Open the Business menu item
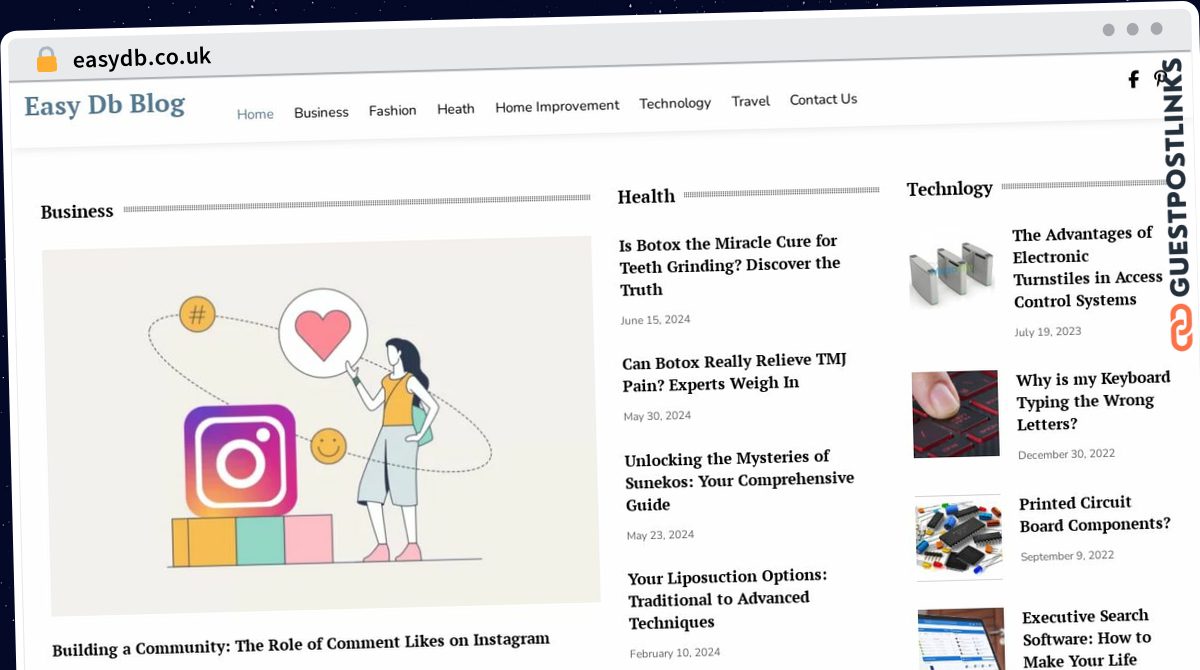1200x670 pixels. coord(321,112)
